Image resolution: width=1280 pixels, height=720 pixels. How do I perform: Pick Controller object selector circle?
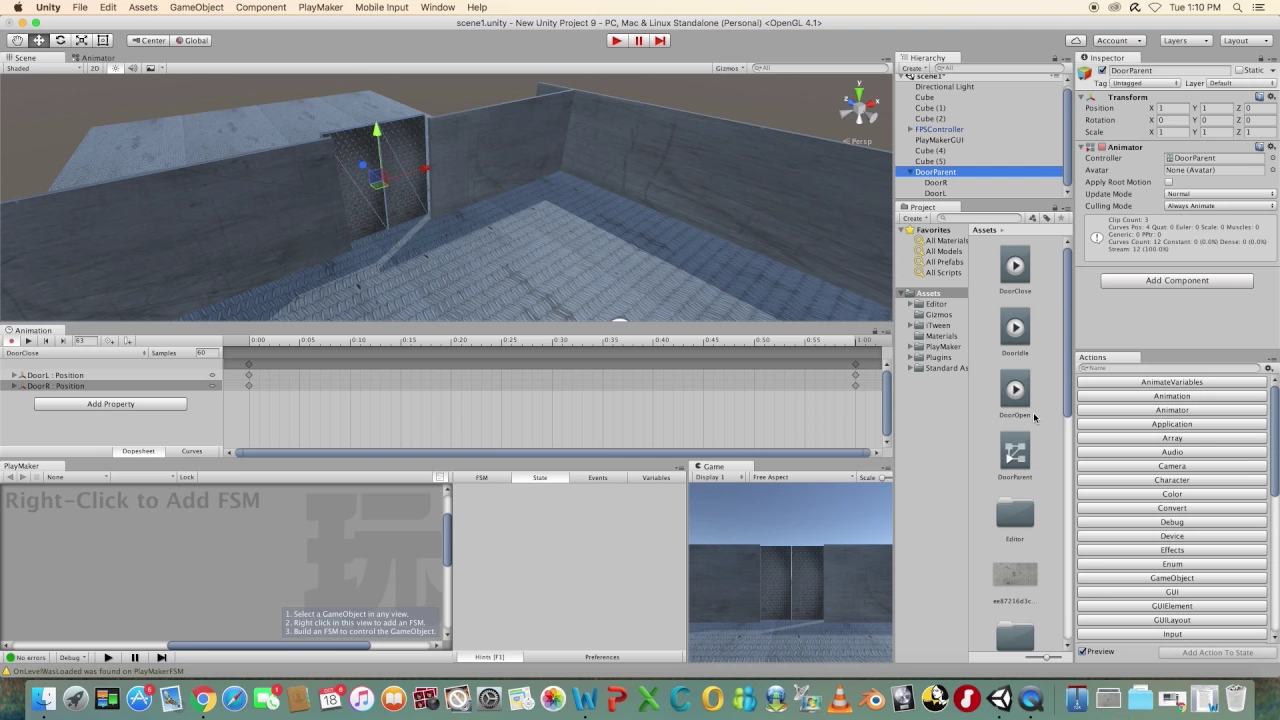coord(1272,158)
